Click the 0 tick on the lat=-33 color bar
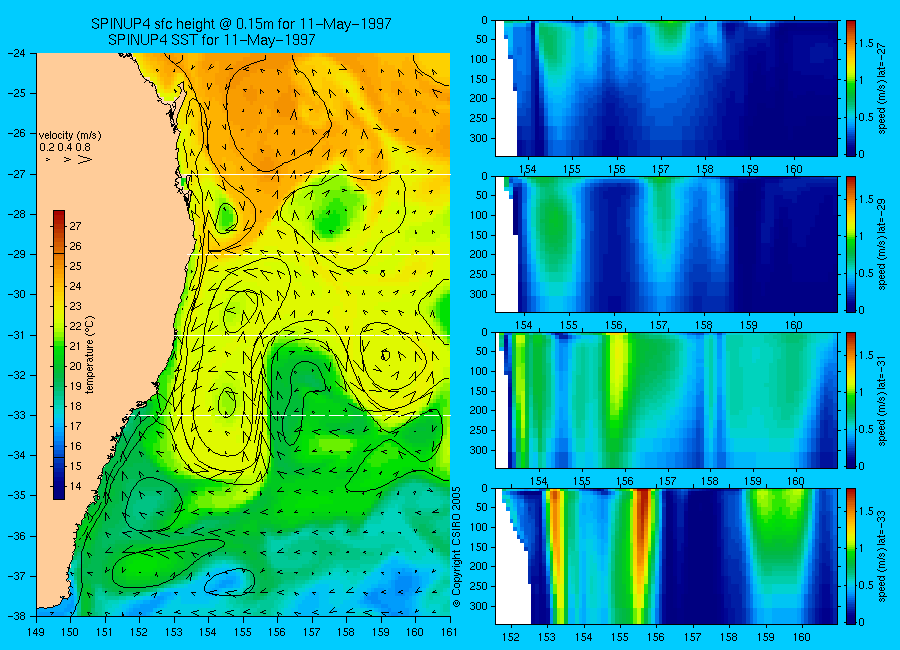 click(863, 622)
